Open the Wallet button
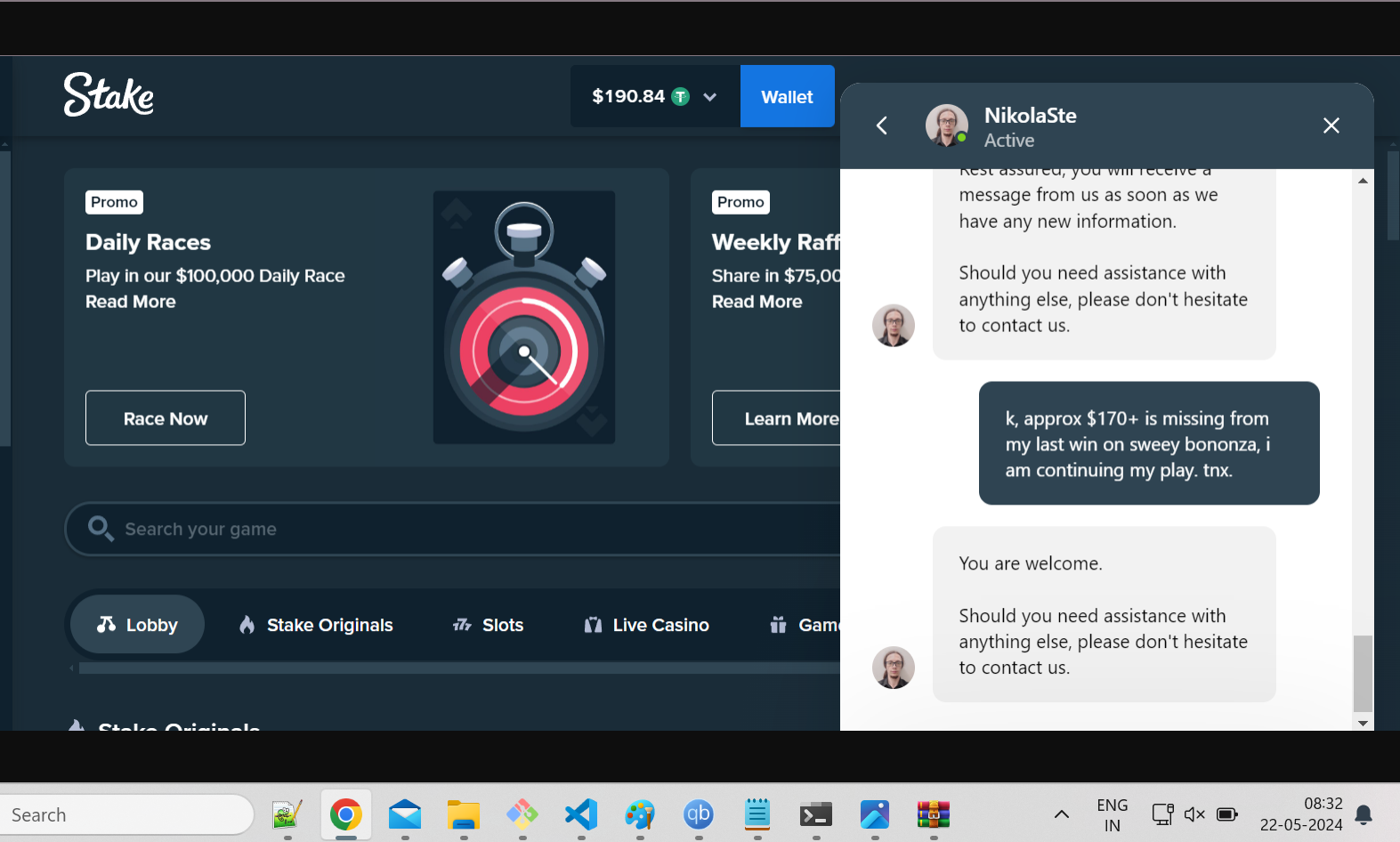1400x842 pixels. click(787, 96)
